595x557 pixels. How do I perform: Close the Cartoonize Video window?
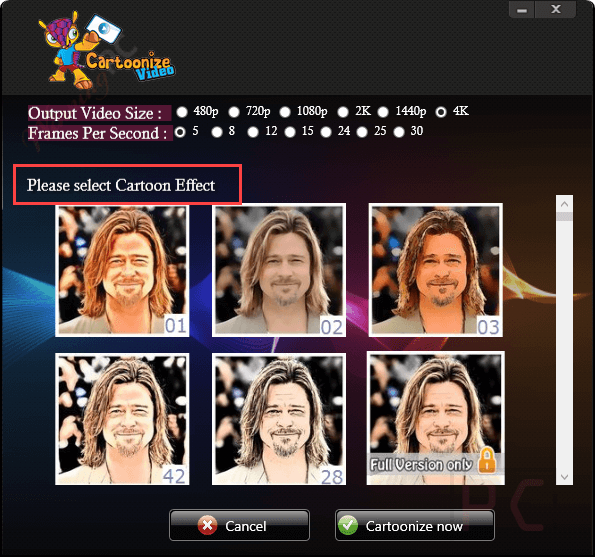(x=556, y=9)
